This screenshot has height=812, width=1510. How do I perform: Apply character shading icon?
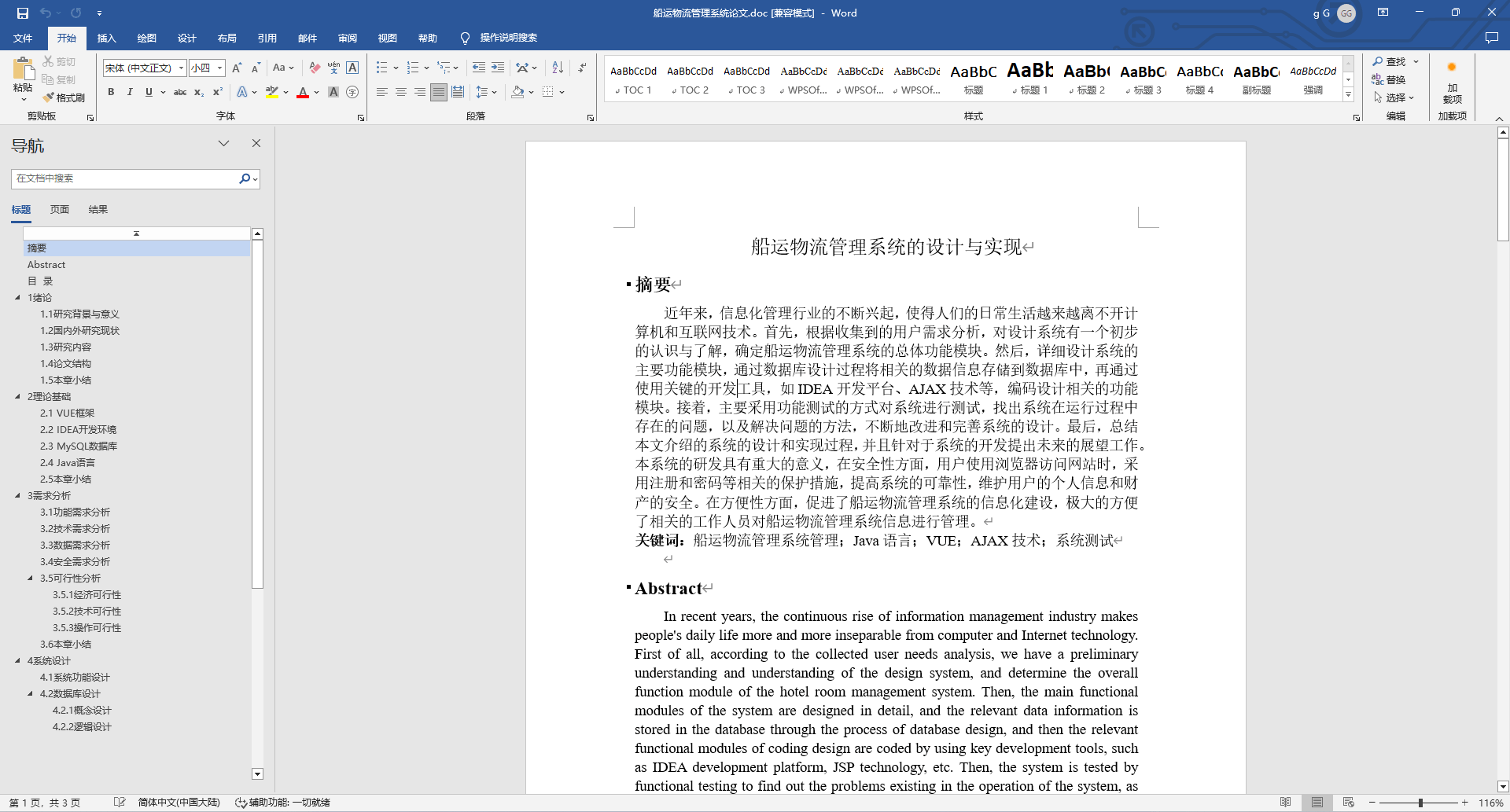(333, 92)
